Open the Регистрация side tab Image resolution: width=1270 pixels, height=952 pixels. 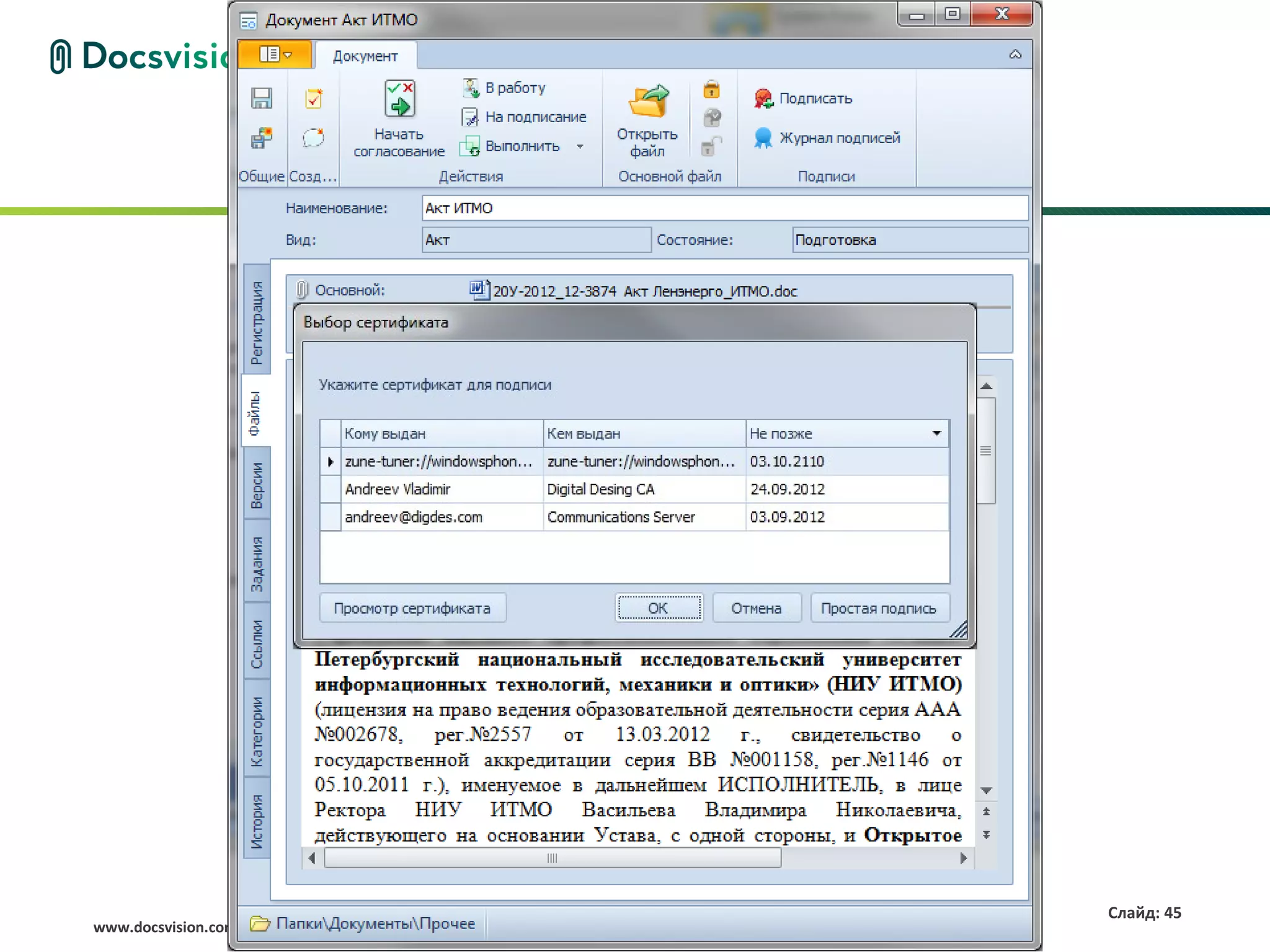257,320
